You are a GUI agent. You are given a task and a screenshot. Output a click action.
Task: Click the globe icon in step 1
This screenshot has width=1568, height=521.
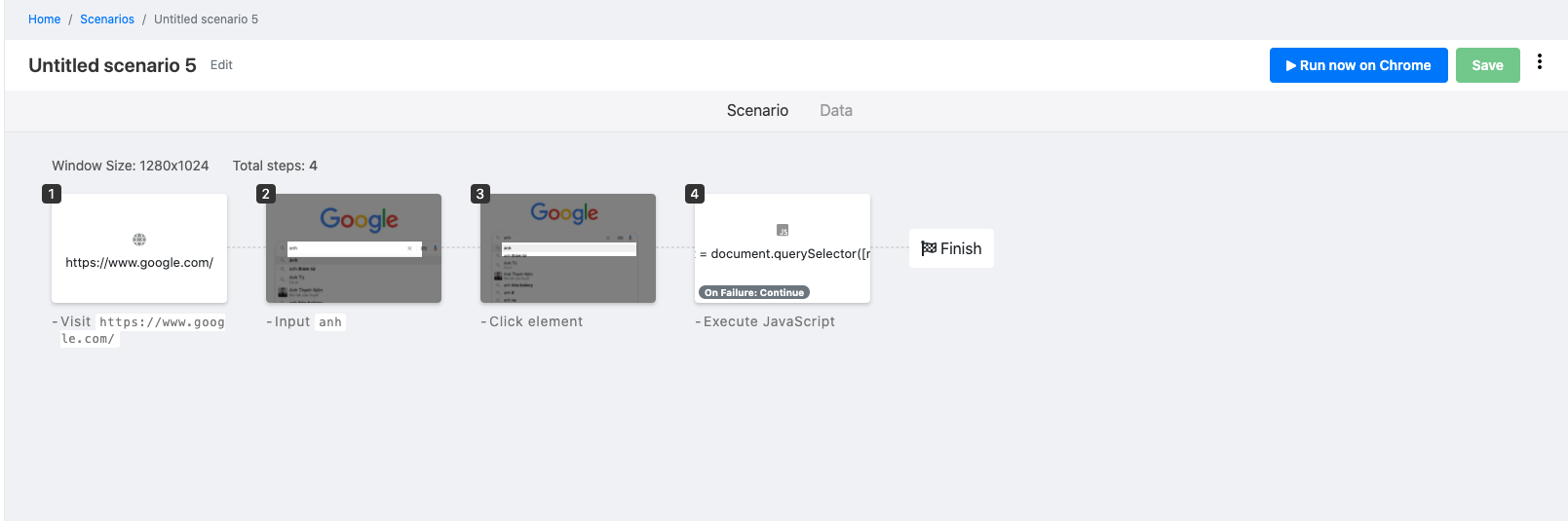tap(139, 240)
